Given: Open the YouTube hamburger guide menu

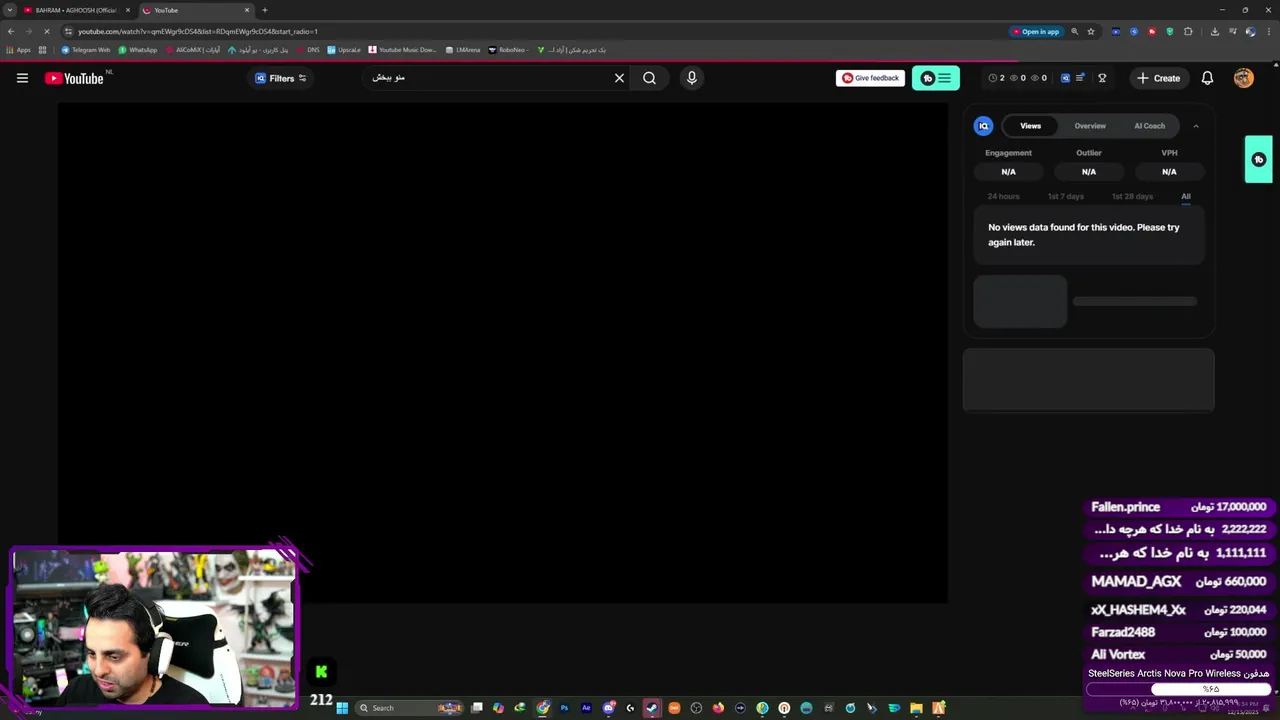Looking at the screenshot, I should pyautogui.click(x=22, y=78).
